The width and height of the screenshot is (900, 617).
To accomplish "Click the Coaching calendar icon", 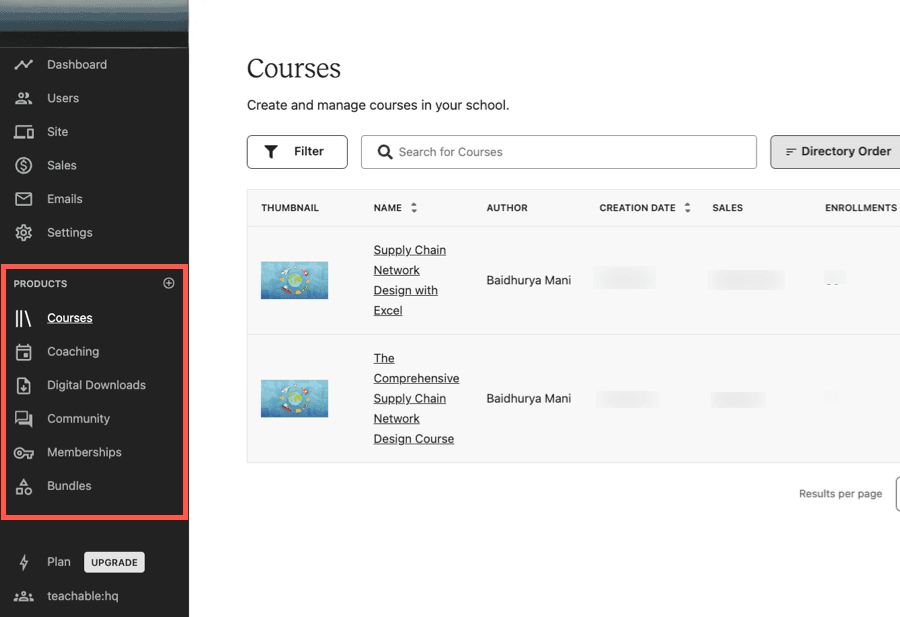I will coord(24,352).
